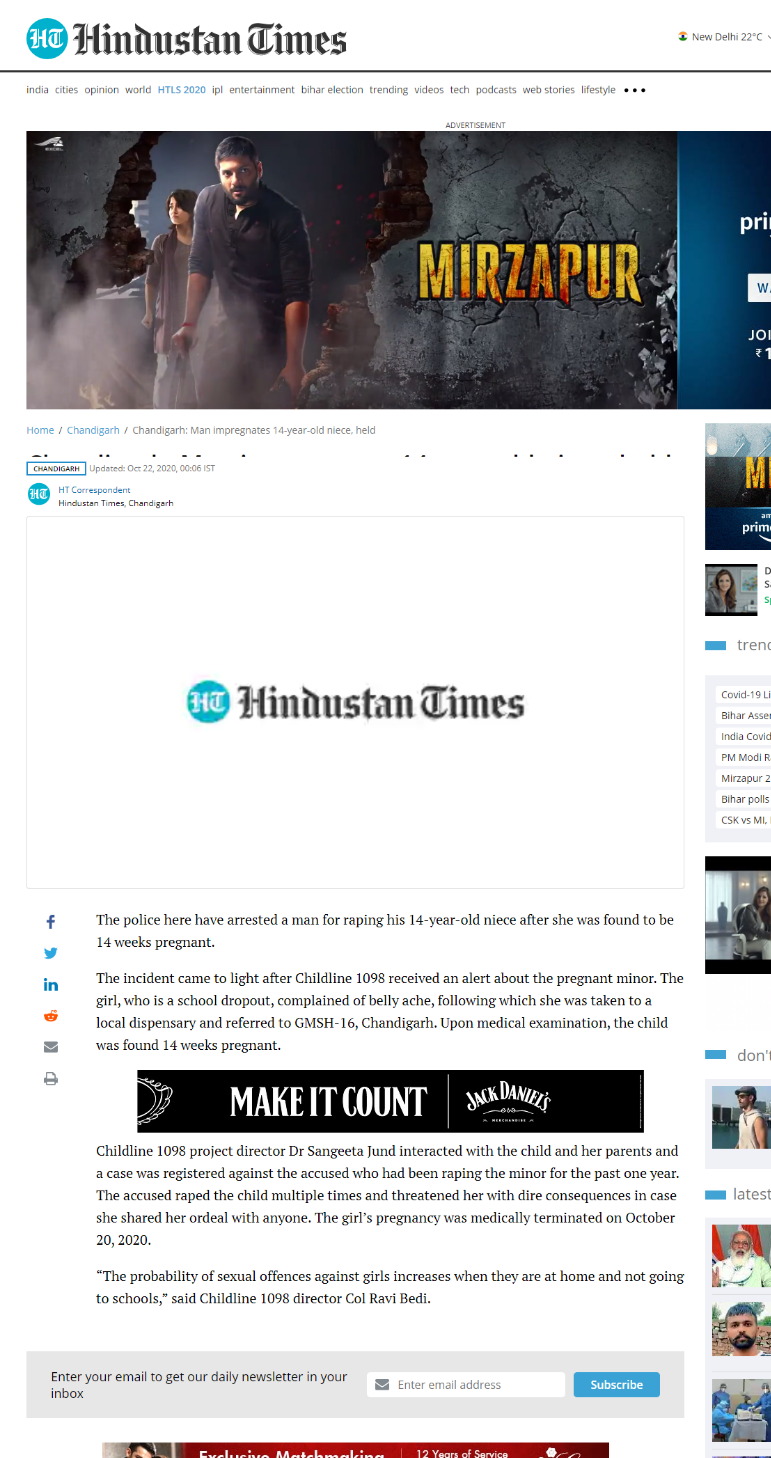Open first latest news thumbnail with PM

click(741, 1256)
